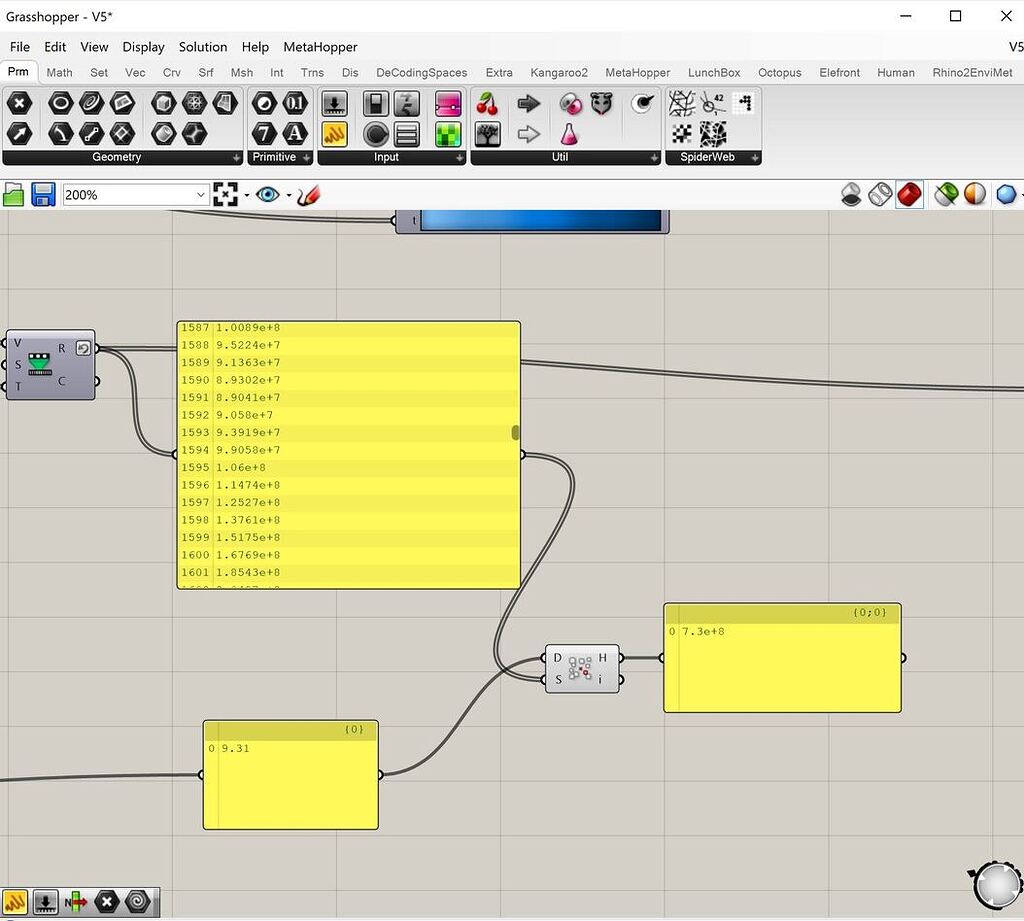This screenshot has width=1024, height=921.
Task: Enable wireframe preview using the outlined cylinder icon
Action: pos(879,194)
